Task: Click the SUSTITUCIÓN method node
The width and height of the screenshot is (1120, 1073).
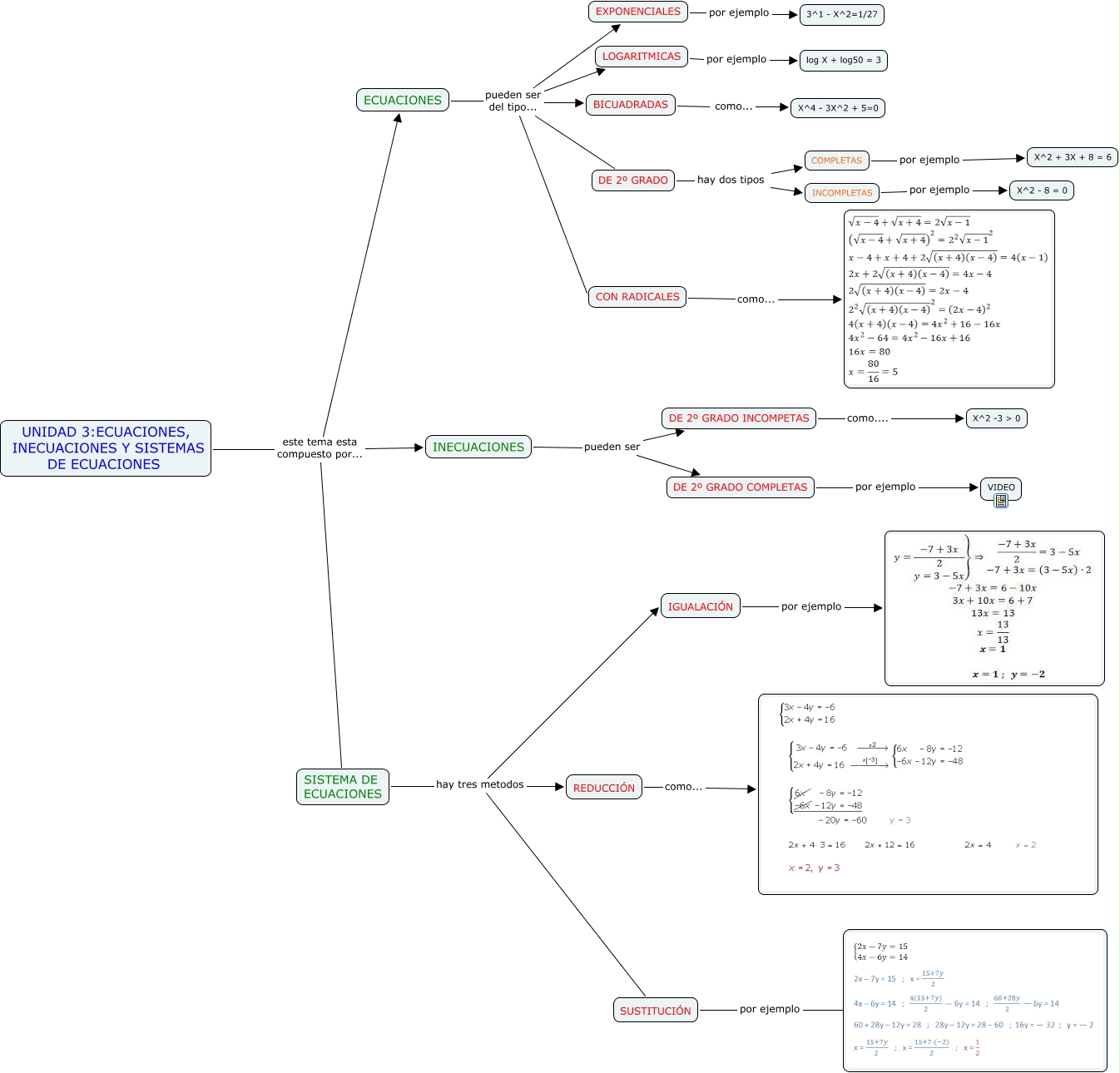Action: 655,1011
